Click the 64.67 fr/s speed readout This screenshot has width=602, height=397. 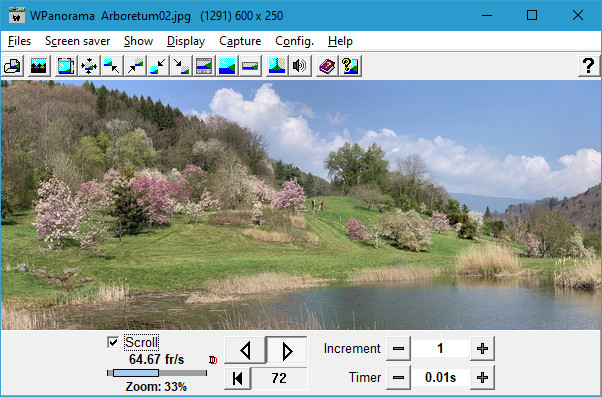pos(157,359)
